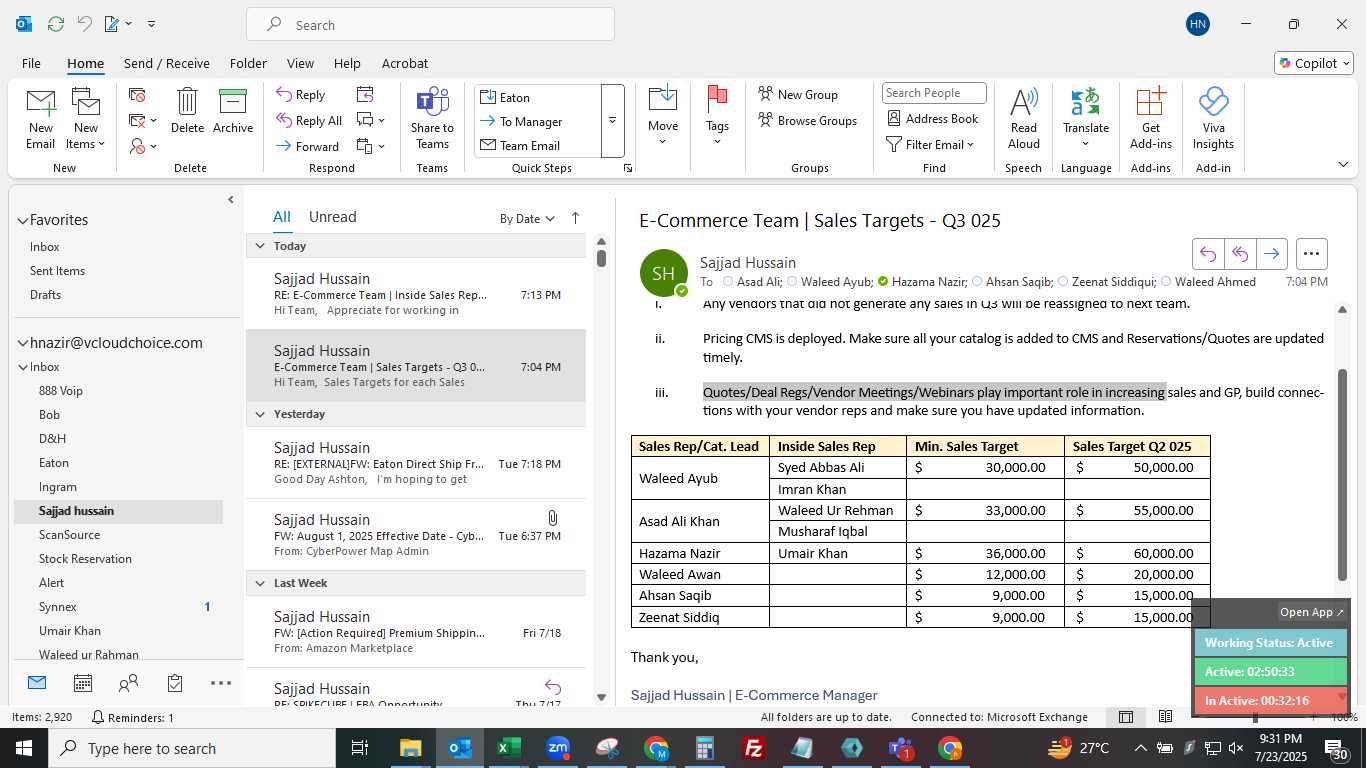
Task: Open FileZilla from the taskbar
Action: pos(754,748)
